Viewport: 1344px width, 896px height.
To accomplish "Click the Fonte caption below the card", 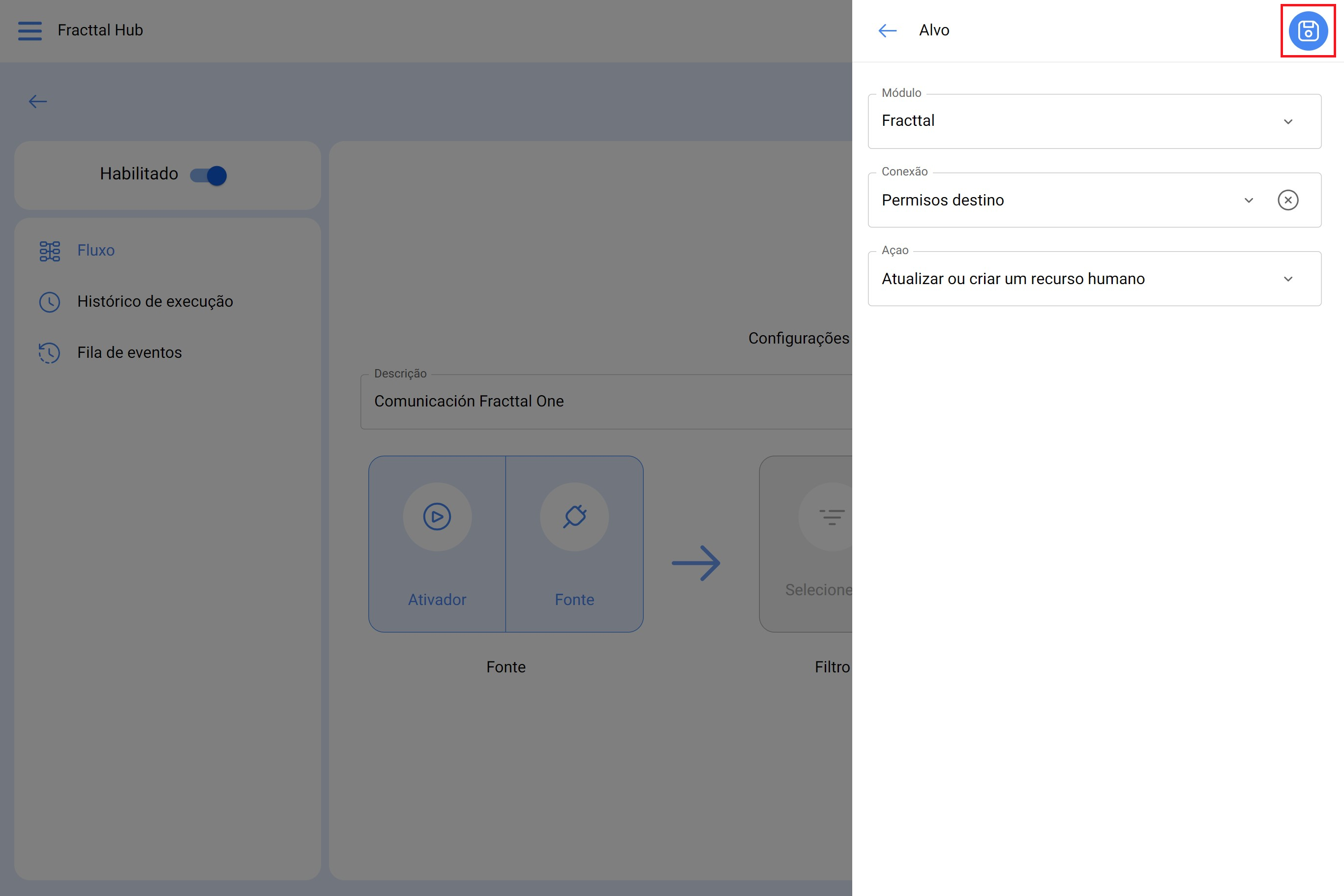I will pos(506,667).
